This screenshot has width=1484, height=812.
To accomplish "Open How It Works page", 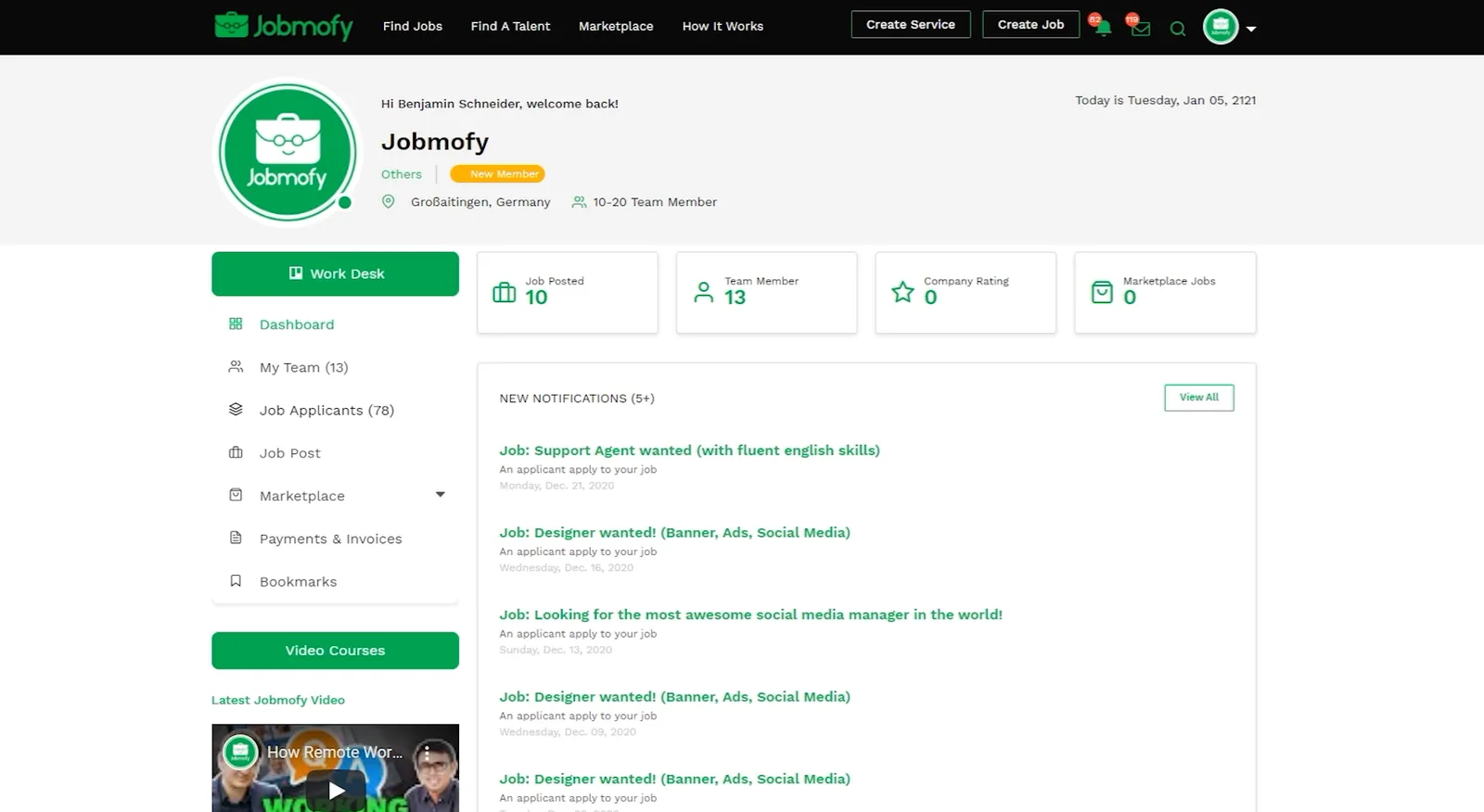I will 723,26.
